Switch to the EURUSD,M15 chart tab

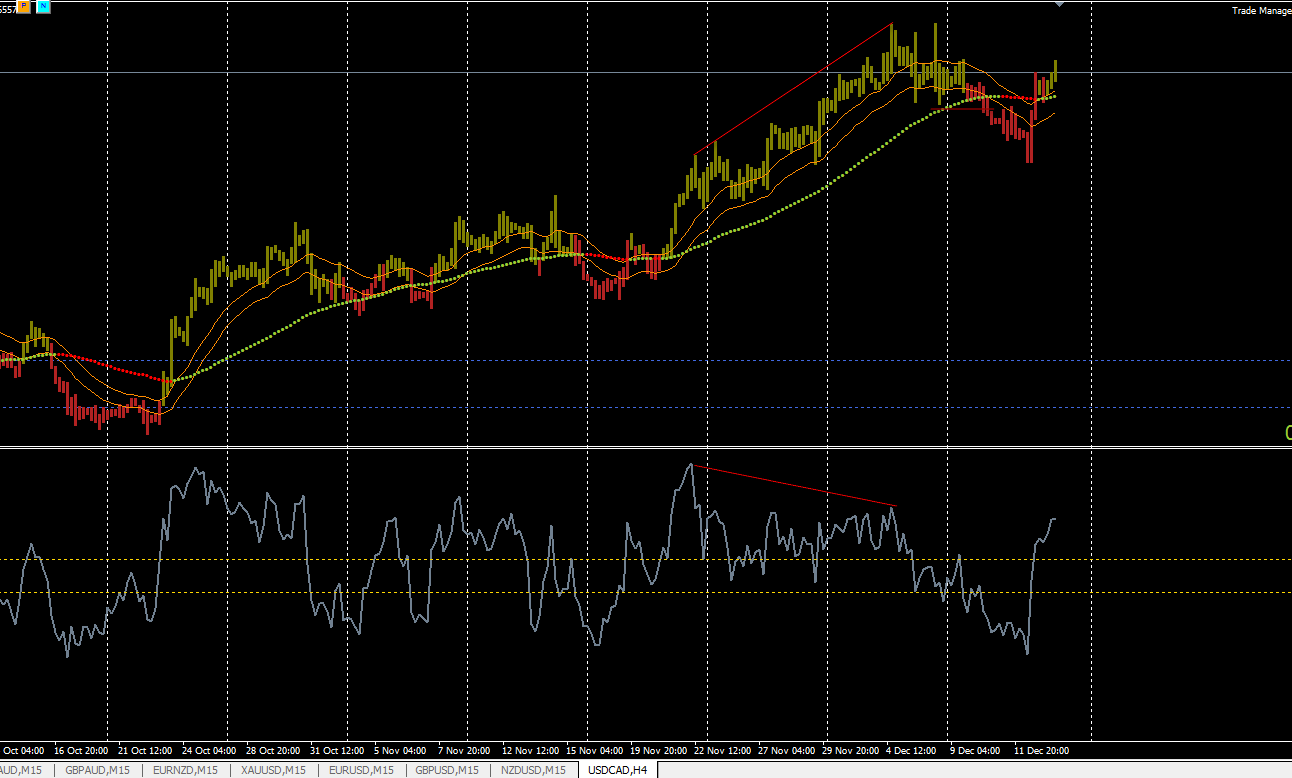pyautogui.click(x=362, y=770)
